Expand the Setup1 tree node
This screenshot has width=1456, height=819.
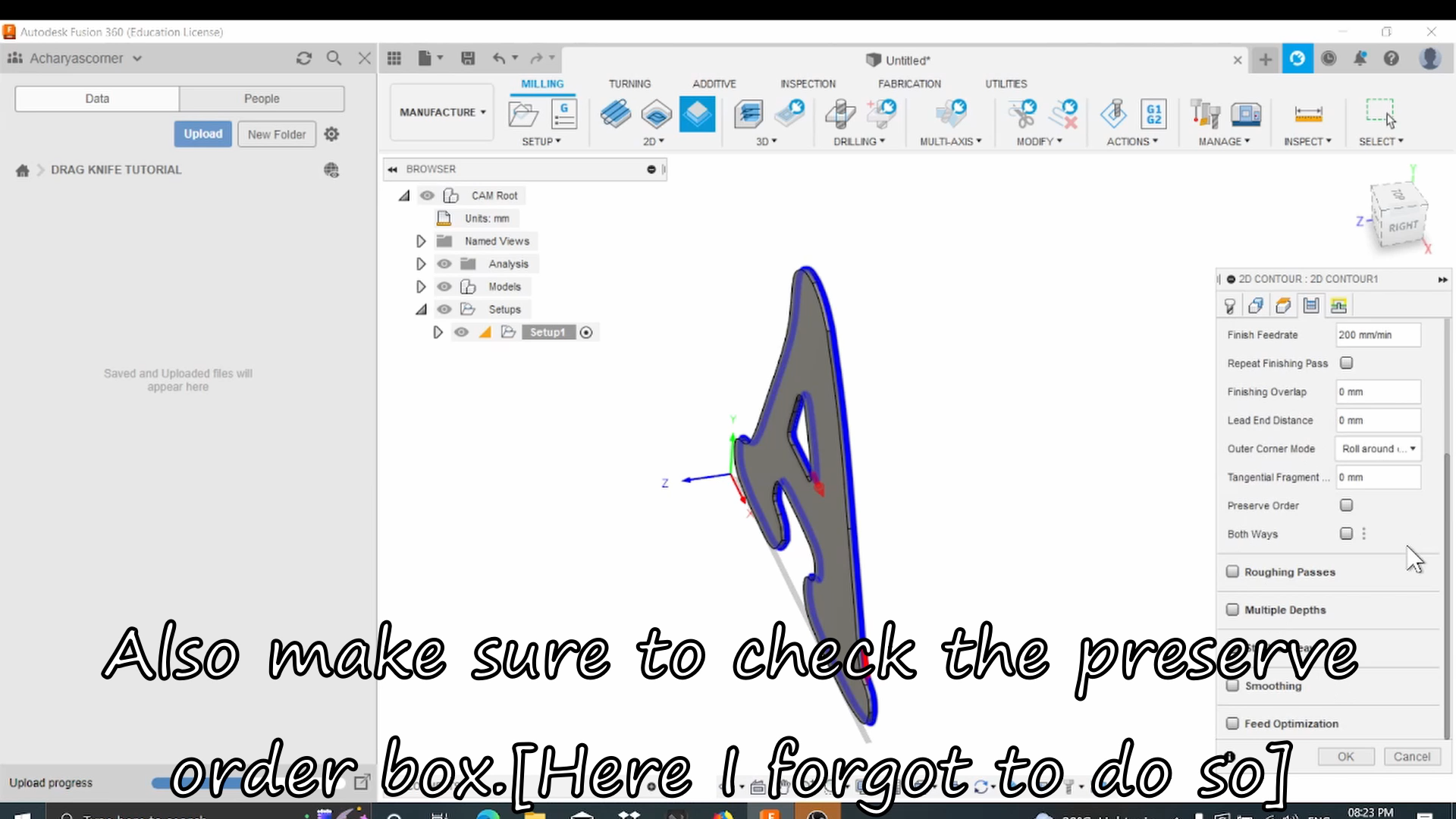438,331
